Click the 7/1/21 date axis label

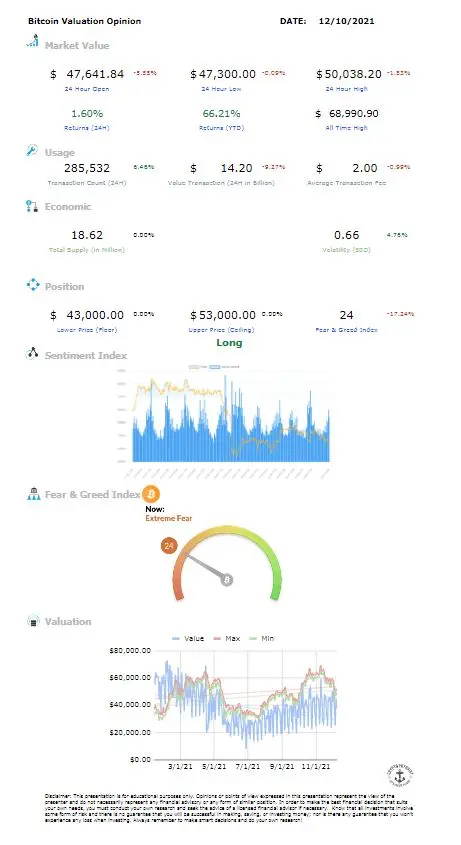tap(248, 767)
